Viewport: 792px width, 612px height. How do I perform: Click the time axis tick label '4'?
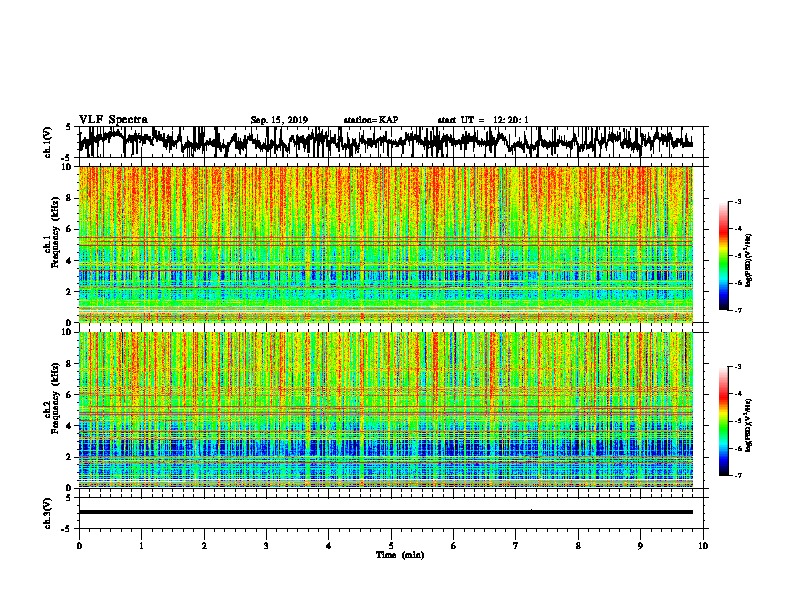(329, 546)
